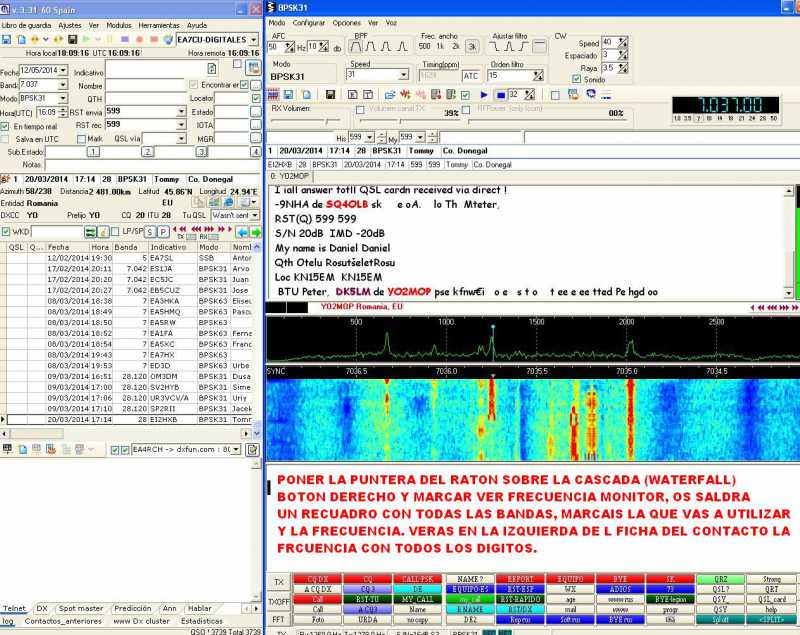
Task: Toggle the 'En tiempo real' checkbox
Action: click(x=6, y=127)
